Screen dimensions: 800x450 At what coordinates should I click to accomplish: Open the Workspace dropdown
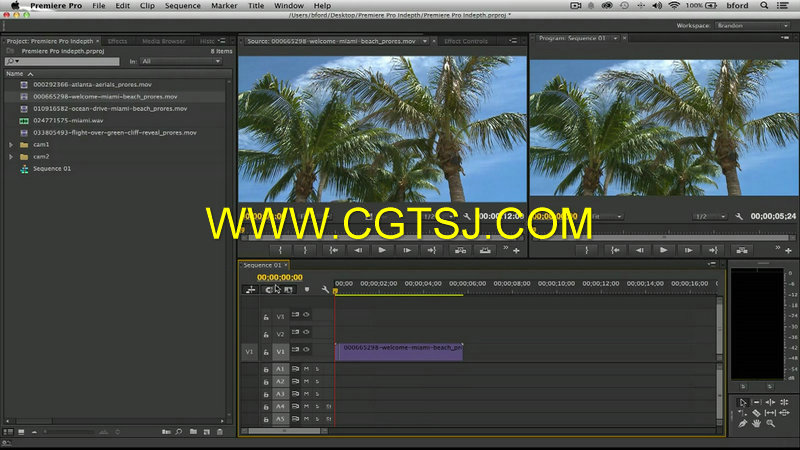pyautogui.click(x=753, y=26)
